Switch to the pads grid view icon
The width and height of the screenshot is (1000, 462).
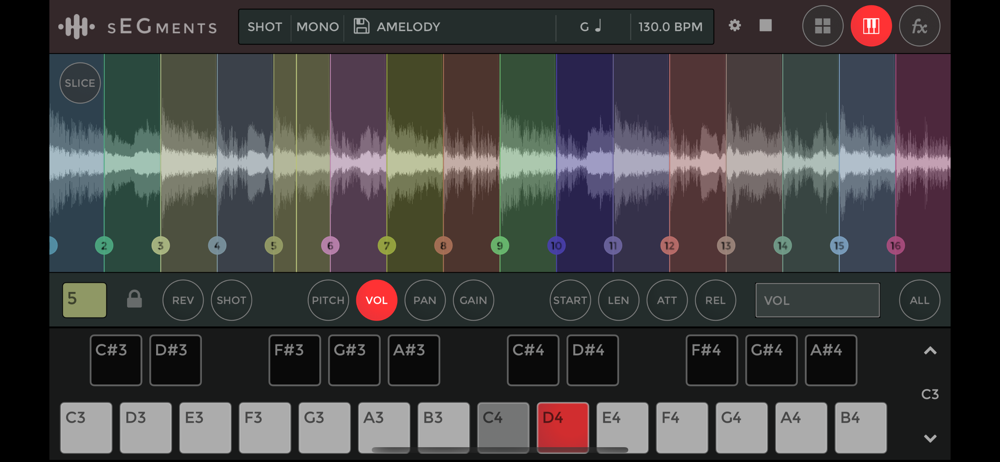[823, 26]
